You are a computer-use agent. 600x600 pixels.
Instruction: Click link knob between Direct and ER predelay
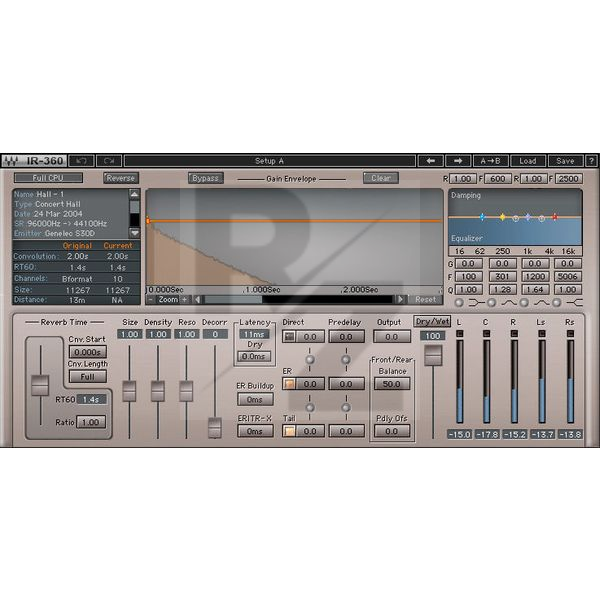(x=346, y=360)
